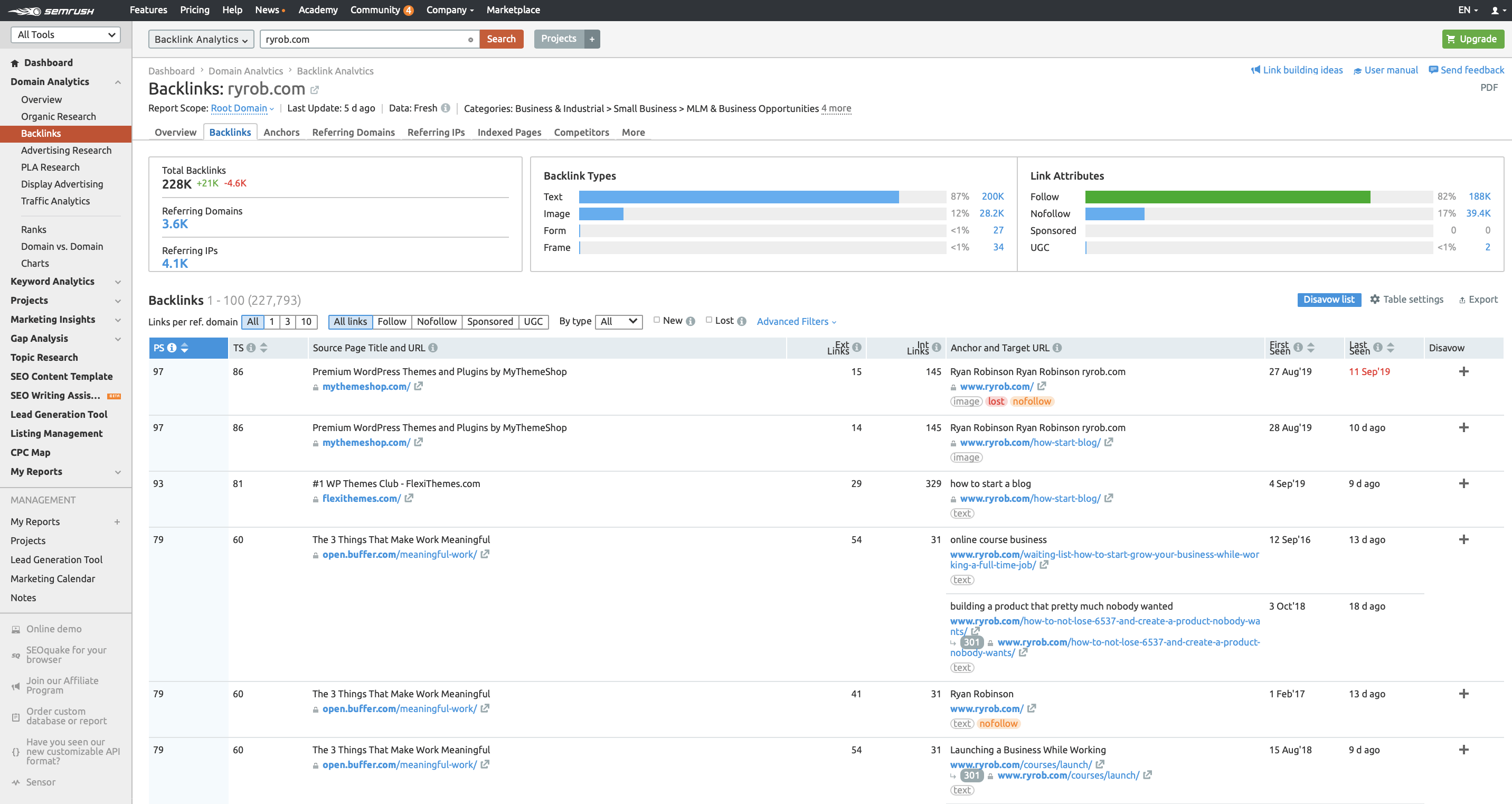Screen dimensions: 1512x804
Task: Open the Disavow list button
Action: pyautogui.click(x=1329, y=300)
